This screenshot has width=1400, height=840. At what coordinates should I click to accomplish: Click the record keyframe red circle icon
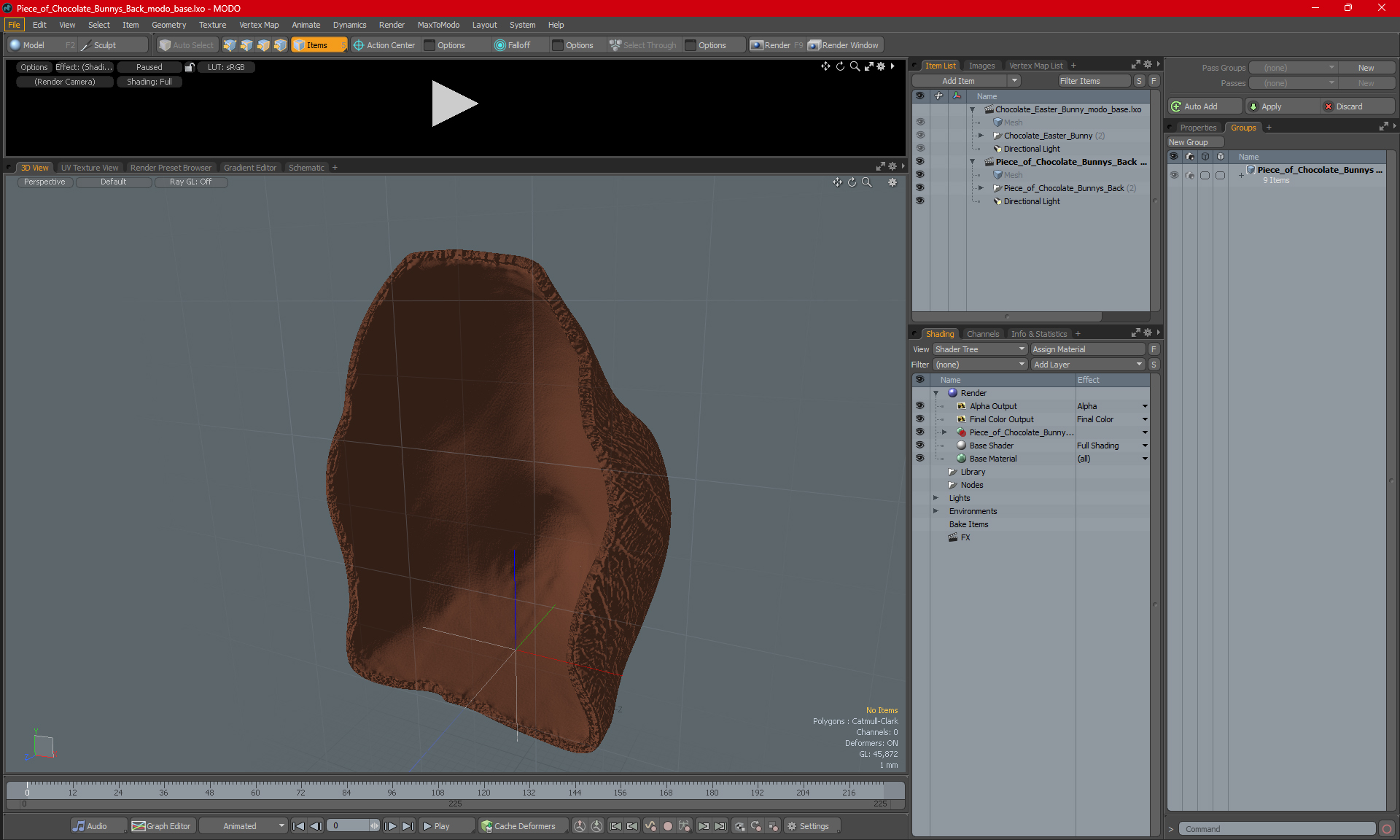(667, 826)
